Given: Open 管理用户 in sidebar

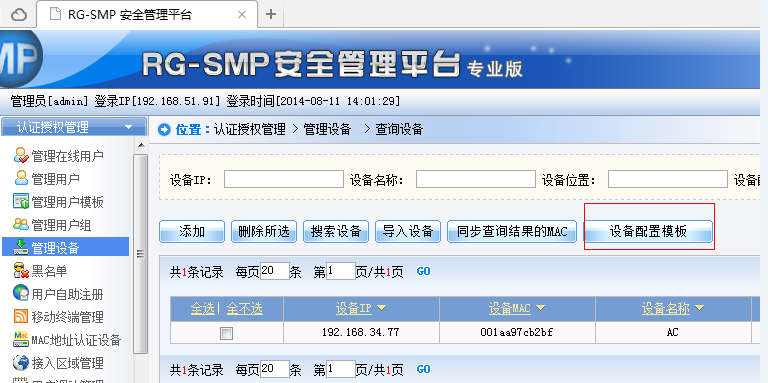Looking at the screenshot, I should tap(55, 179).
